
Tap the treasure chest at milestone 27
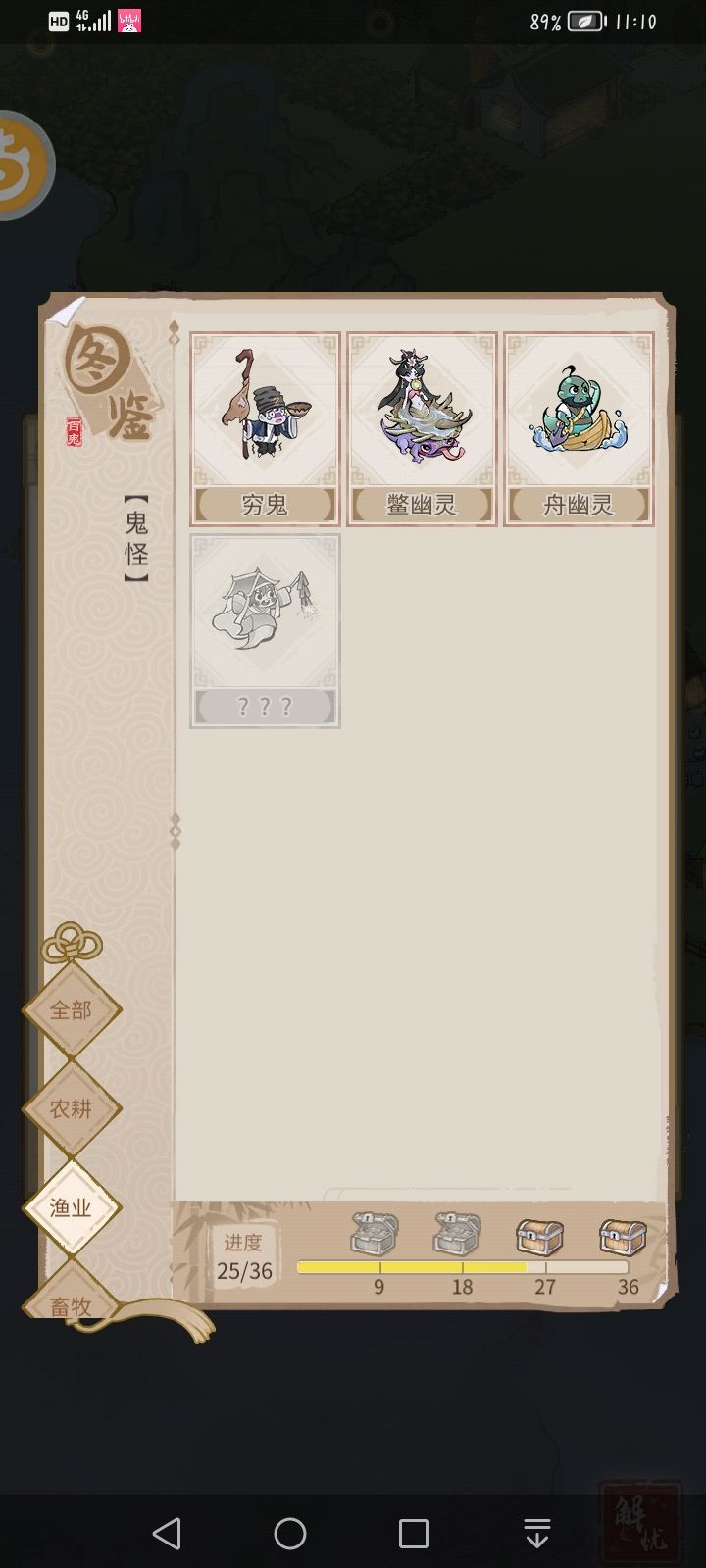tap(540, 1237)
